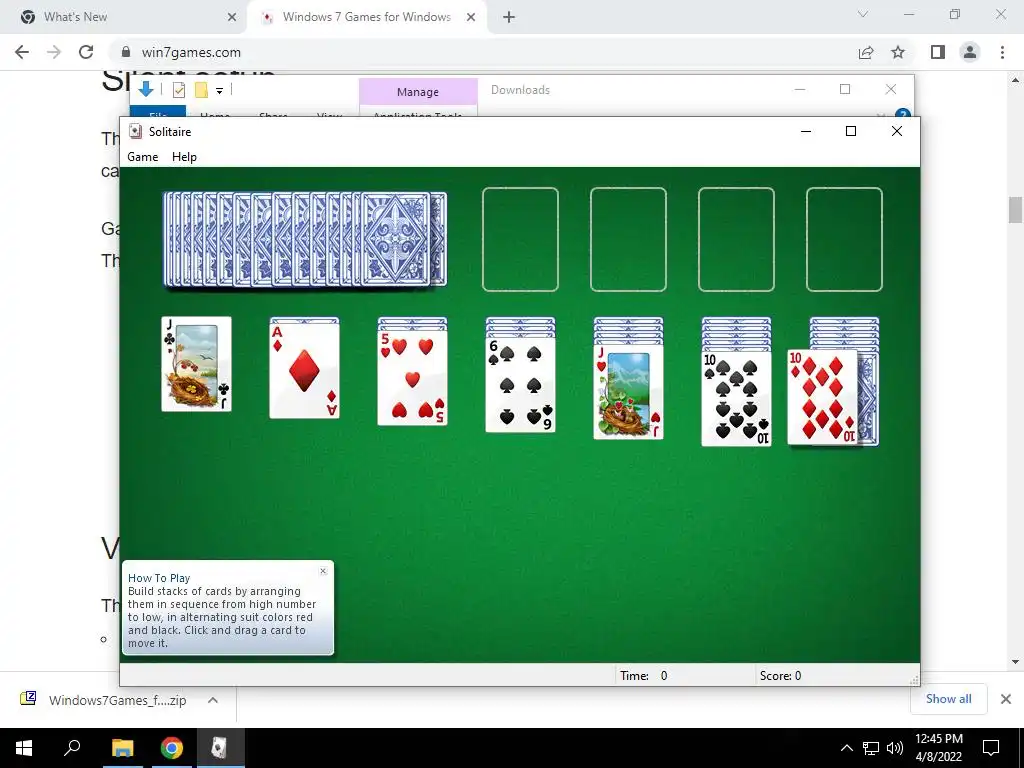
Task: Maximize the Downloads Explorer window
Action: pos(845,89)
